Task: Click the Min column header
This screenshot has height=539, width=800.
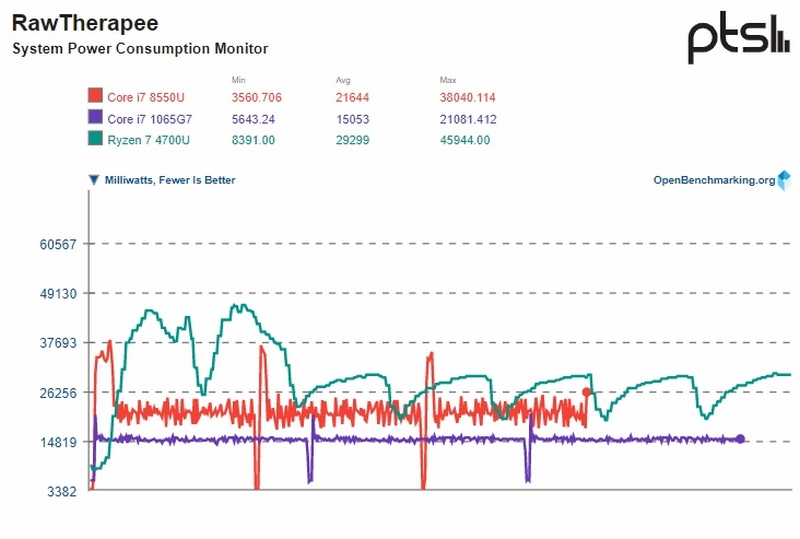Action: (x=238, y=80)
